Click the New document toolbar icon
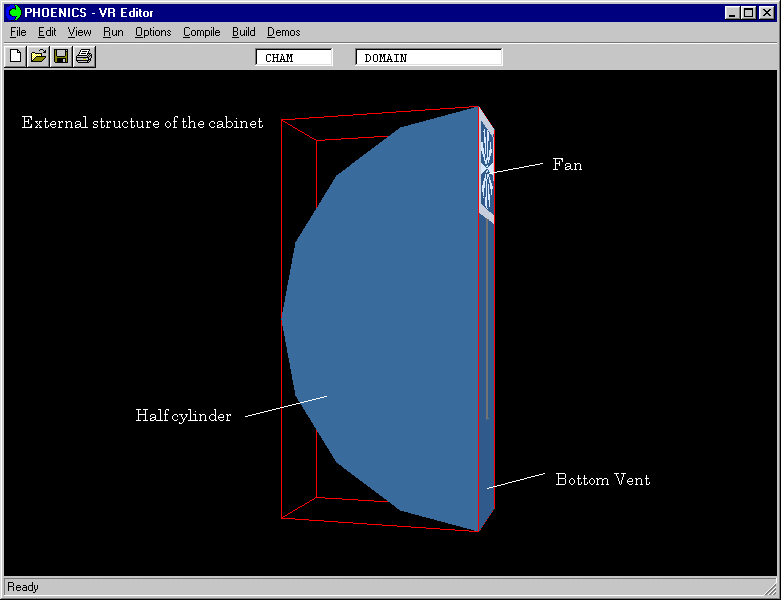Screen dimensions: 781x600 coord(16,56)
